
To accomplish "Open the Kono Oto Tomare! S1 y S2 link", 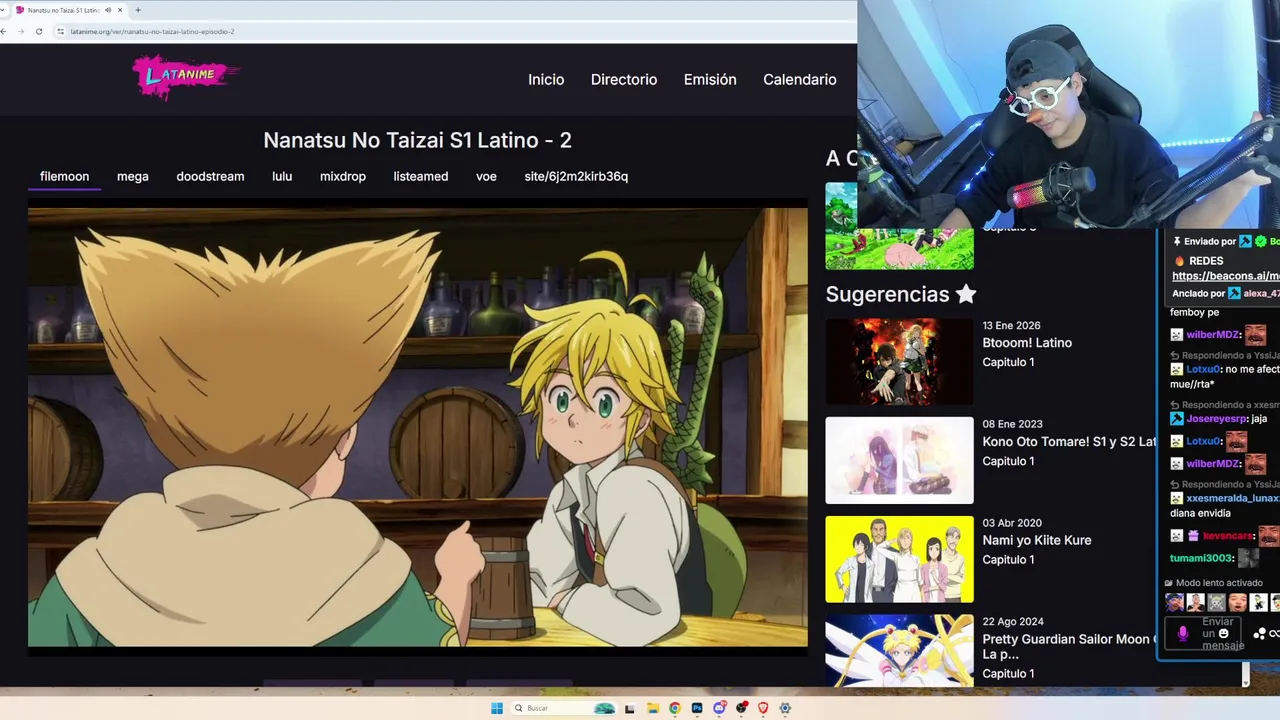I will tap(1068, 441).
